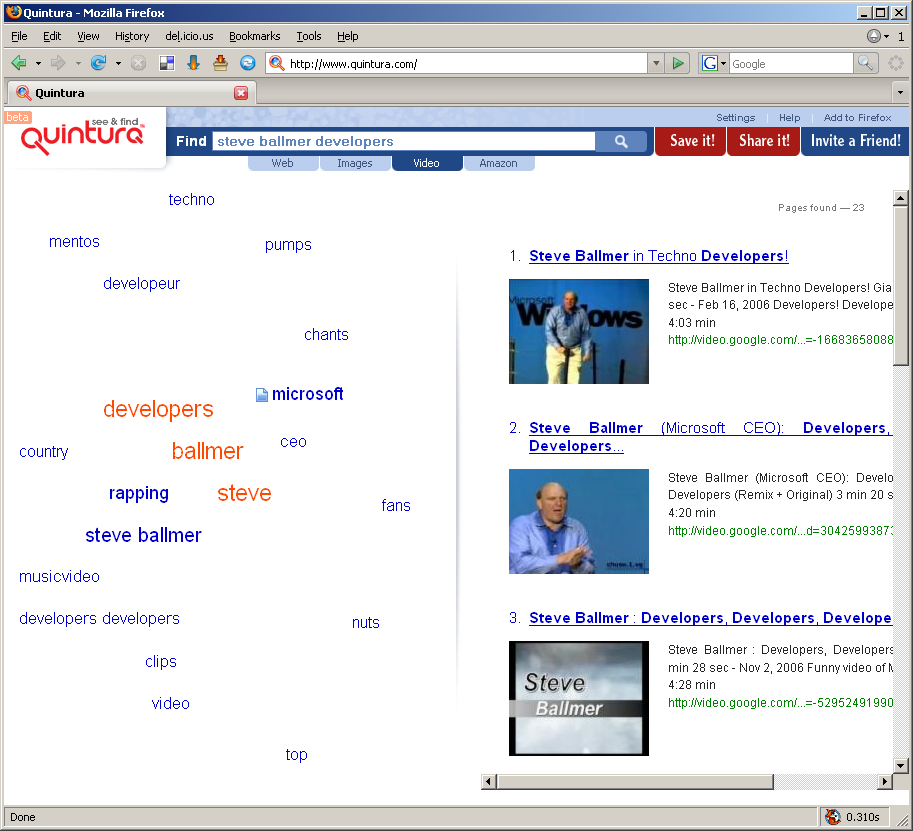
Task: Click the results vertical scrollbar up arrow
Action: point(900,198)
